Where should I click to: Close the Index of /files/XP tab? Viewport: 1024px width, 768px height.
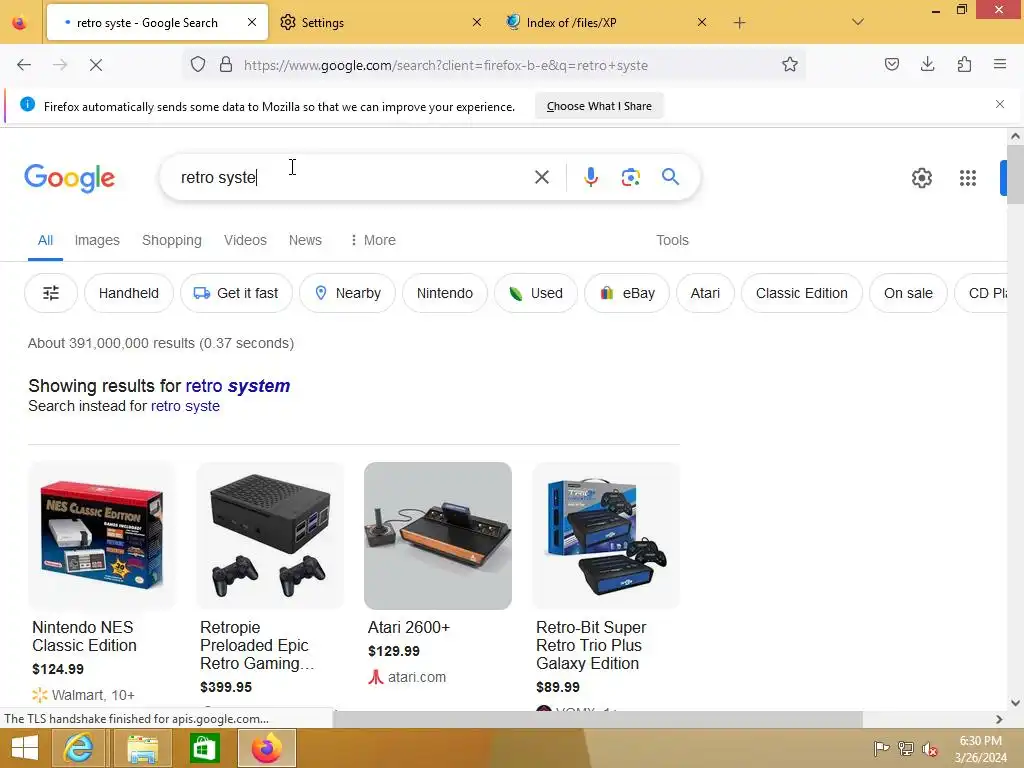[701, 22]
